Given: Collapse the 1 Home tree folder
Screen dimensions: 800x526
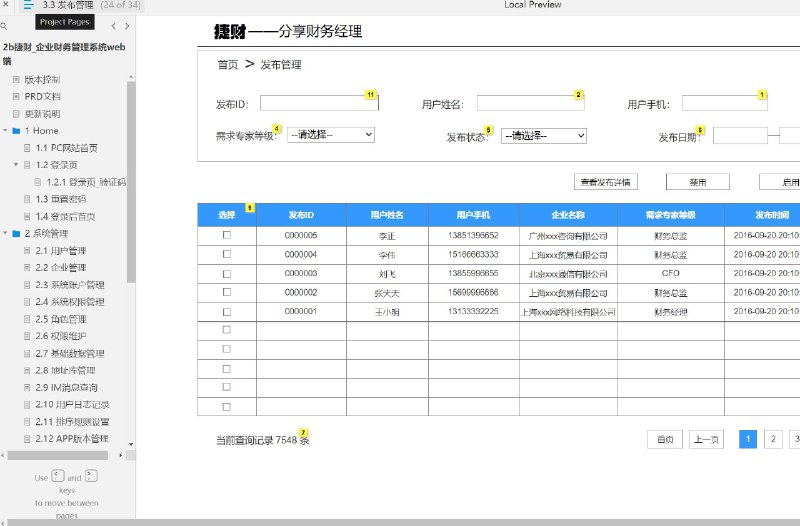Looking at the screenshot, I should 5,131.
